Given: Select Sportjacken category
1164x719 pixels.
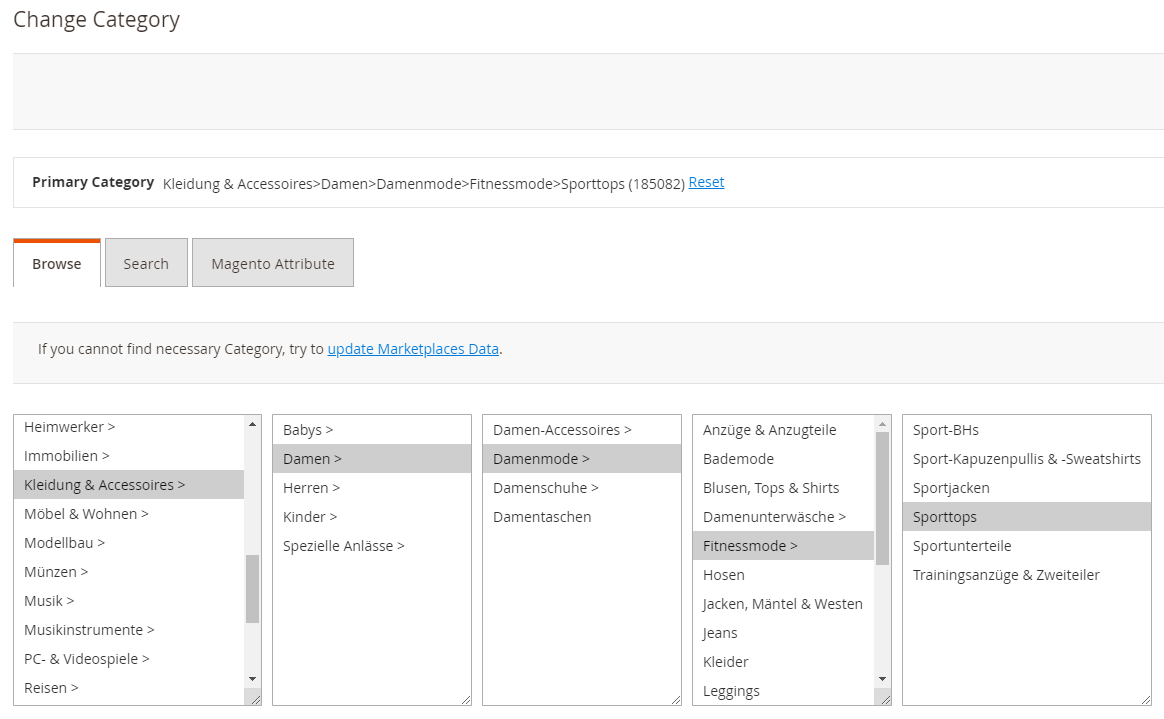Looking at the screenshot, I should [x=951, y=487].
